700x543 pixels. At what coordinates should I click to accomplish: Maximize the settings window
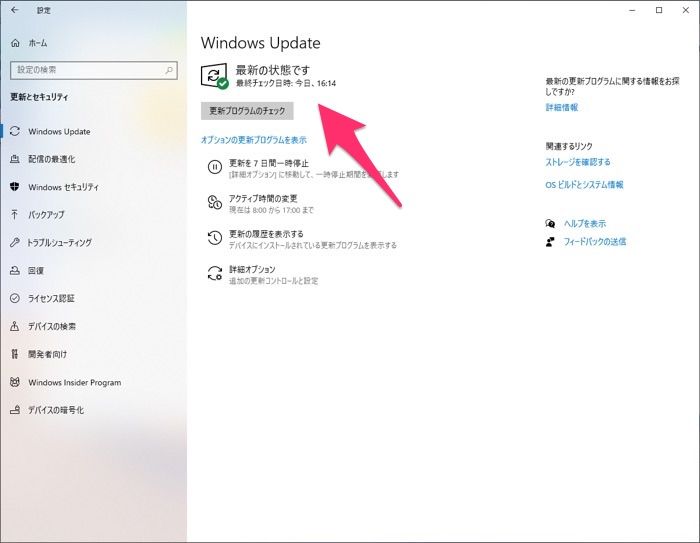coord(659,10)
